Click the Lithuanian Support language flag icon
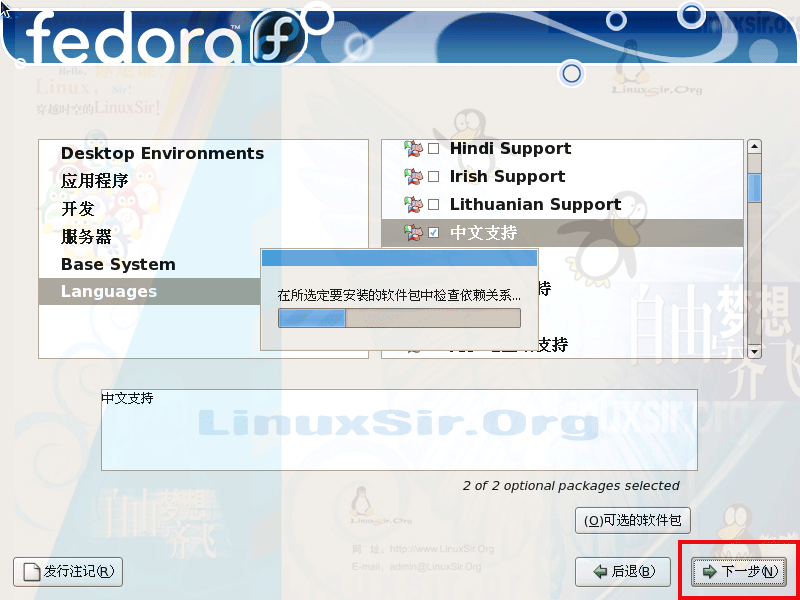The image size is (800, 600). 414,205
